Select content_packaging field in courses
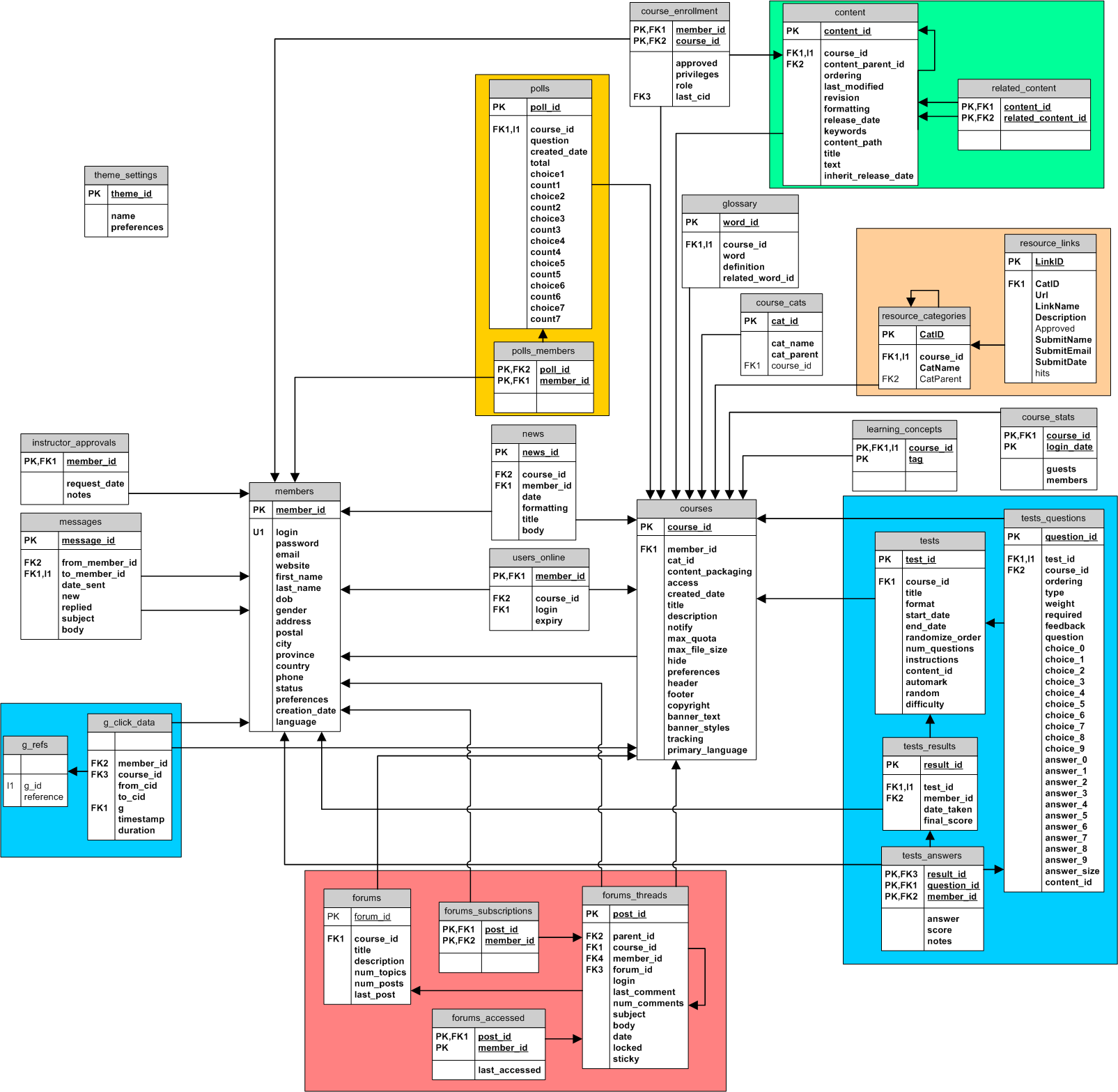This screenshot has width=1118, height=1092. click(710, 571)
